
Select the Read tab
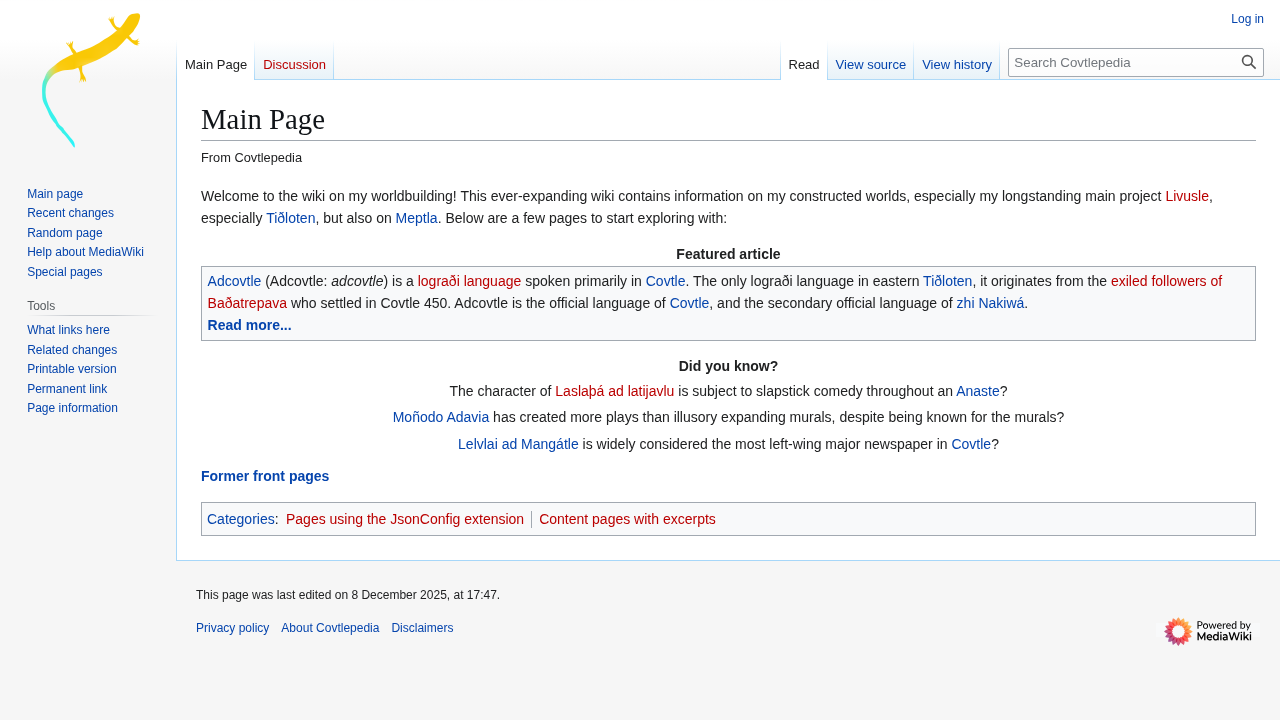coord(803,64)
